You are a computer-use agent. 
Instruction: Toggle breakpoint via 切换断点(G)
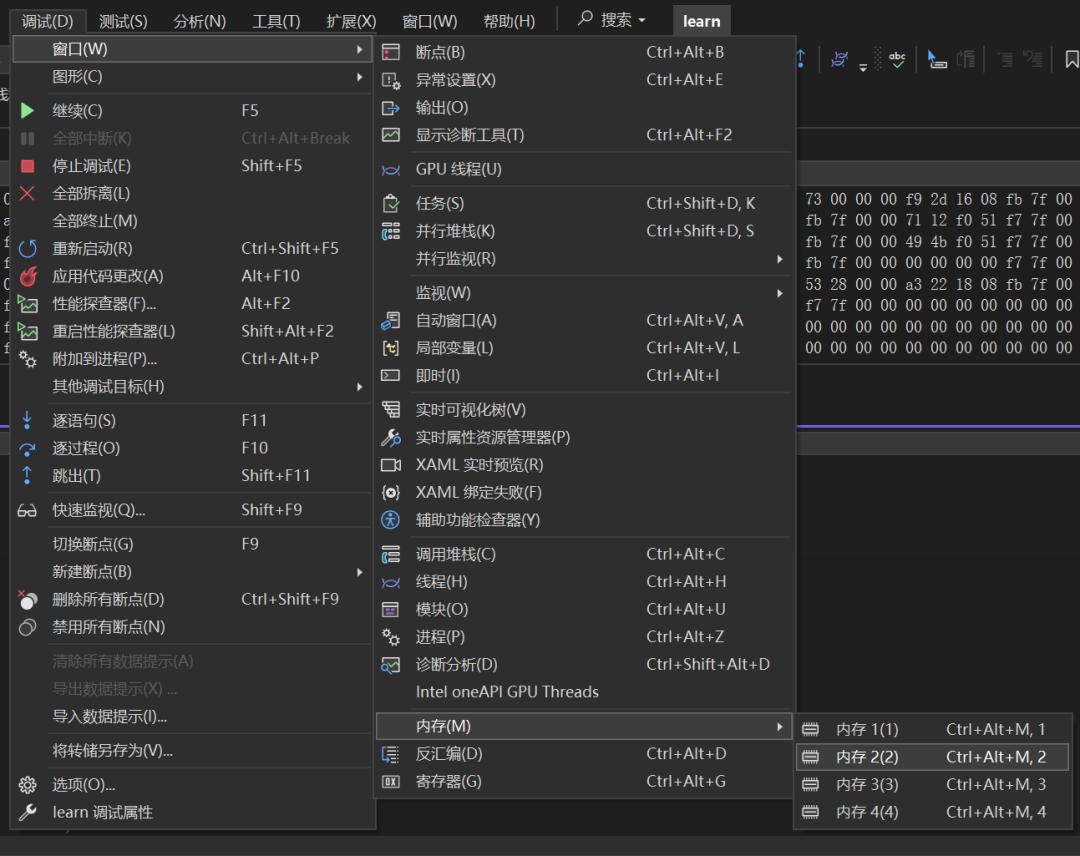pos(93,544)
